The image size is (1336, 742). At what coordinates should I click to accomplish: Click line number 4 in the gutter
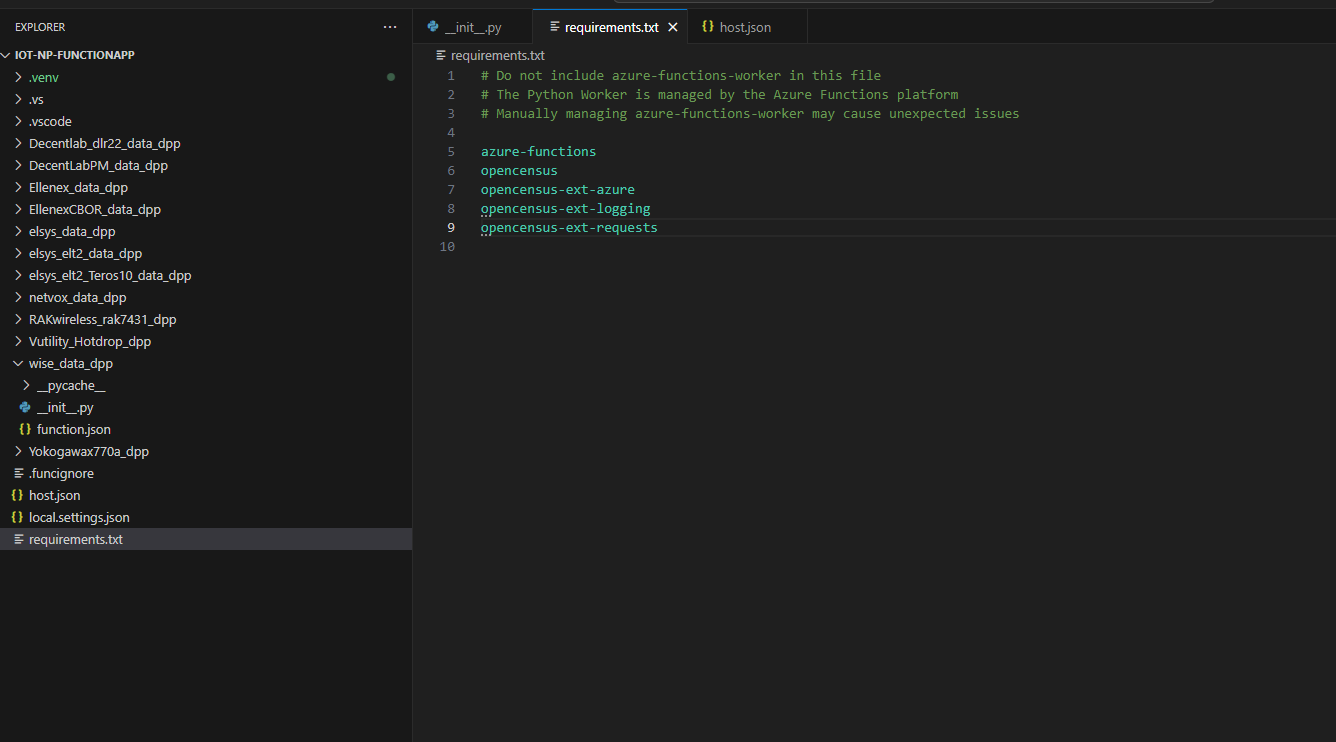[x=451, y=133]
